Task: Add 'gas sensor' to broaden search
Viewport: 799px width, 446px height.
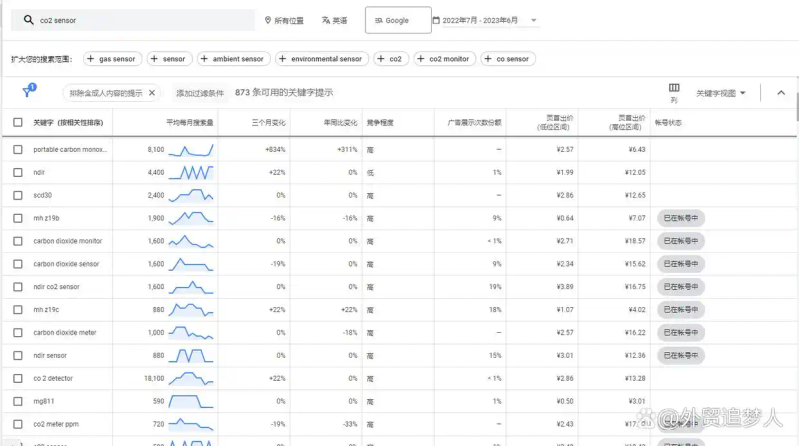Action: [111, 59]
